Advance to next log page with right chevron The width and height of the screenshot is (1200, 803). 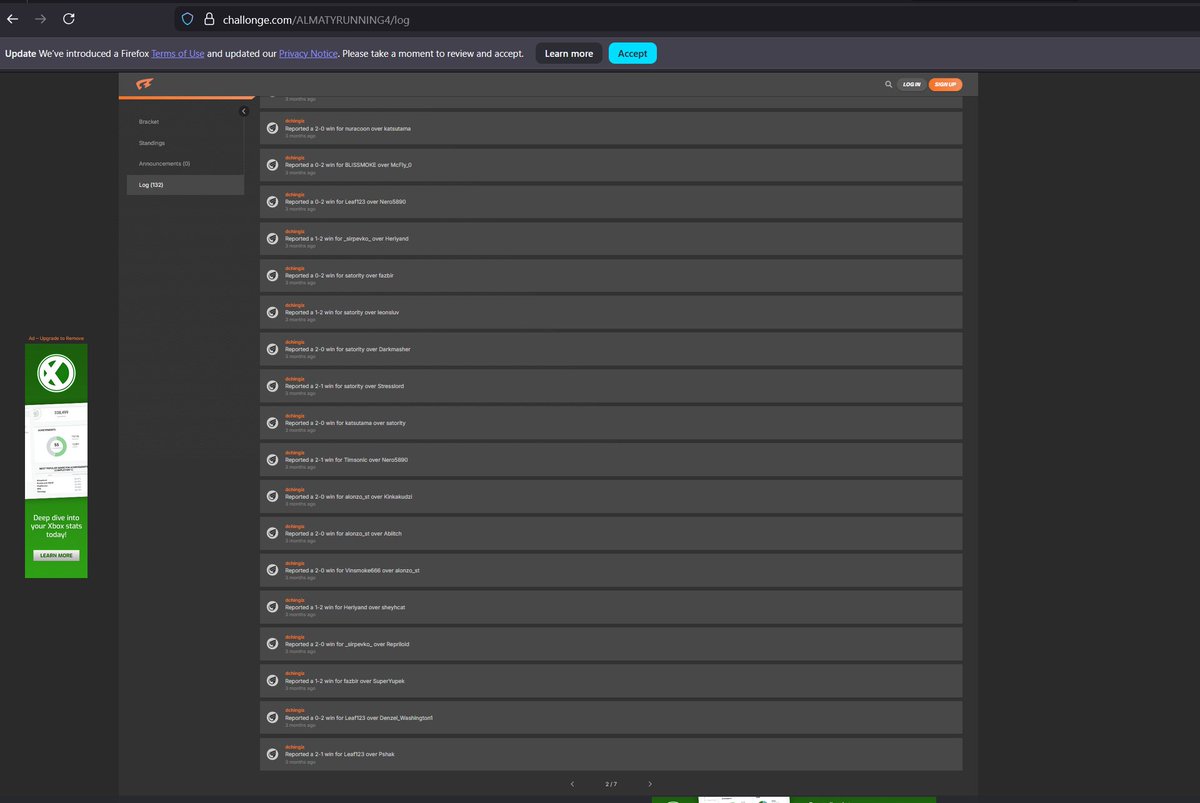(x=650, y=784)
